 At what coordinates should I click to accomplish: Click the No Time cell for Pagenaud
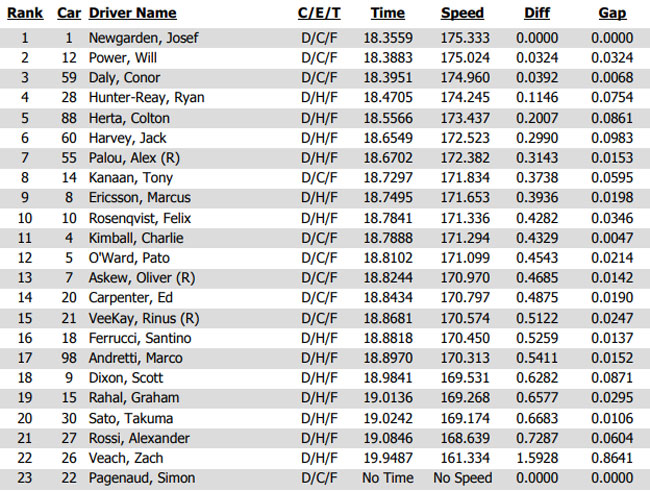(388, 478)
